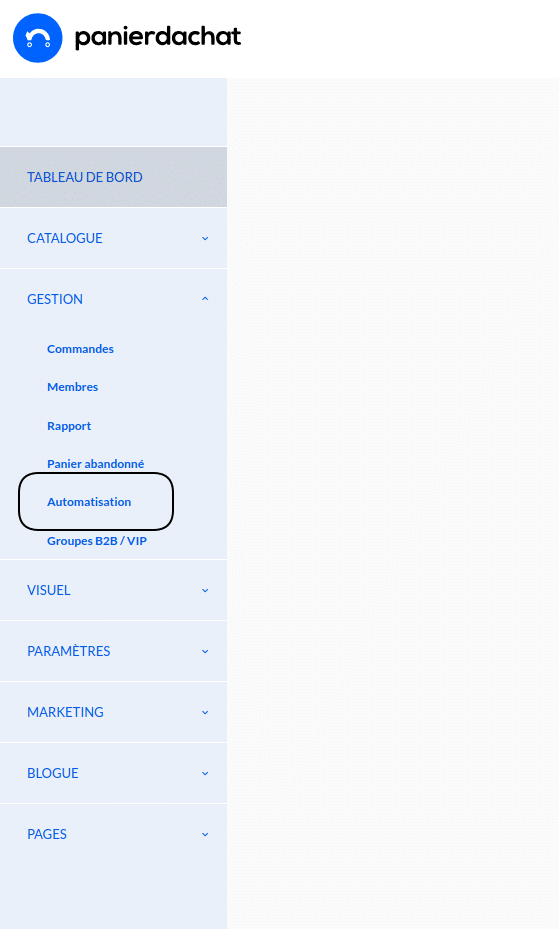Open the Rapport submenu item
Image resolution: width=559 pixels, height=929 pixels.
click(x=69, y=426)
